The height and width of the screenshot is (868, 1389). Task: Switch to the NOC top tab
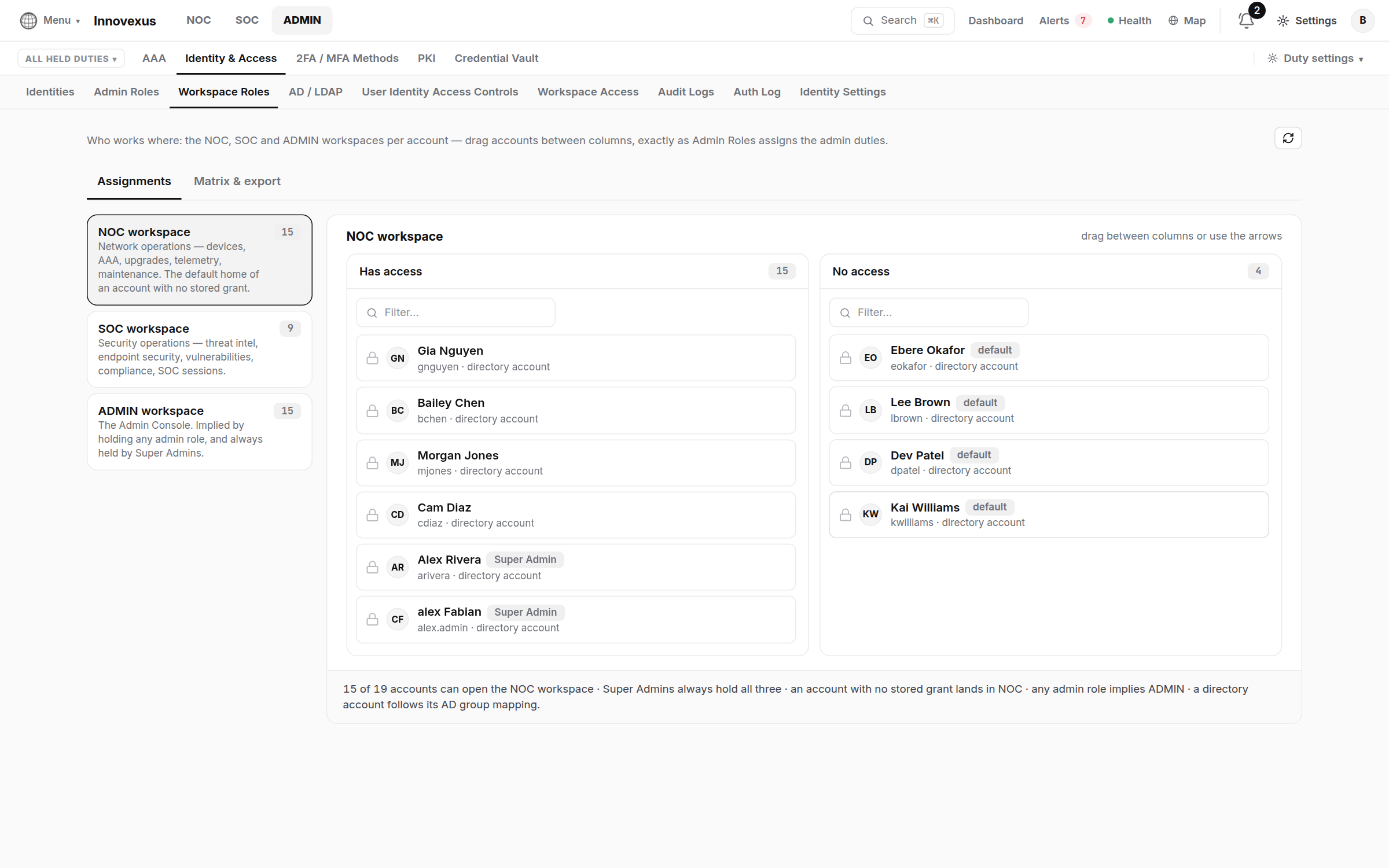coord(199,20)
